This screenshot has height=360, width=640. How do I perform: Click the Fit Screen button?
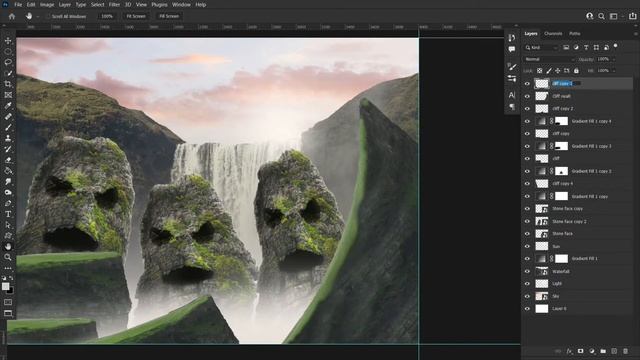click(x=136, y=16)
